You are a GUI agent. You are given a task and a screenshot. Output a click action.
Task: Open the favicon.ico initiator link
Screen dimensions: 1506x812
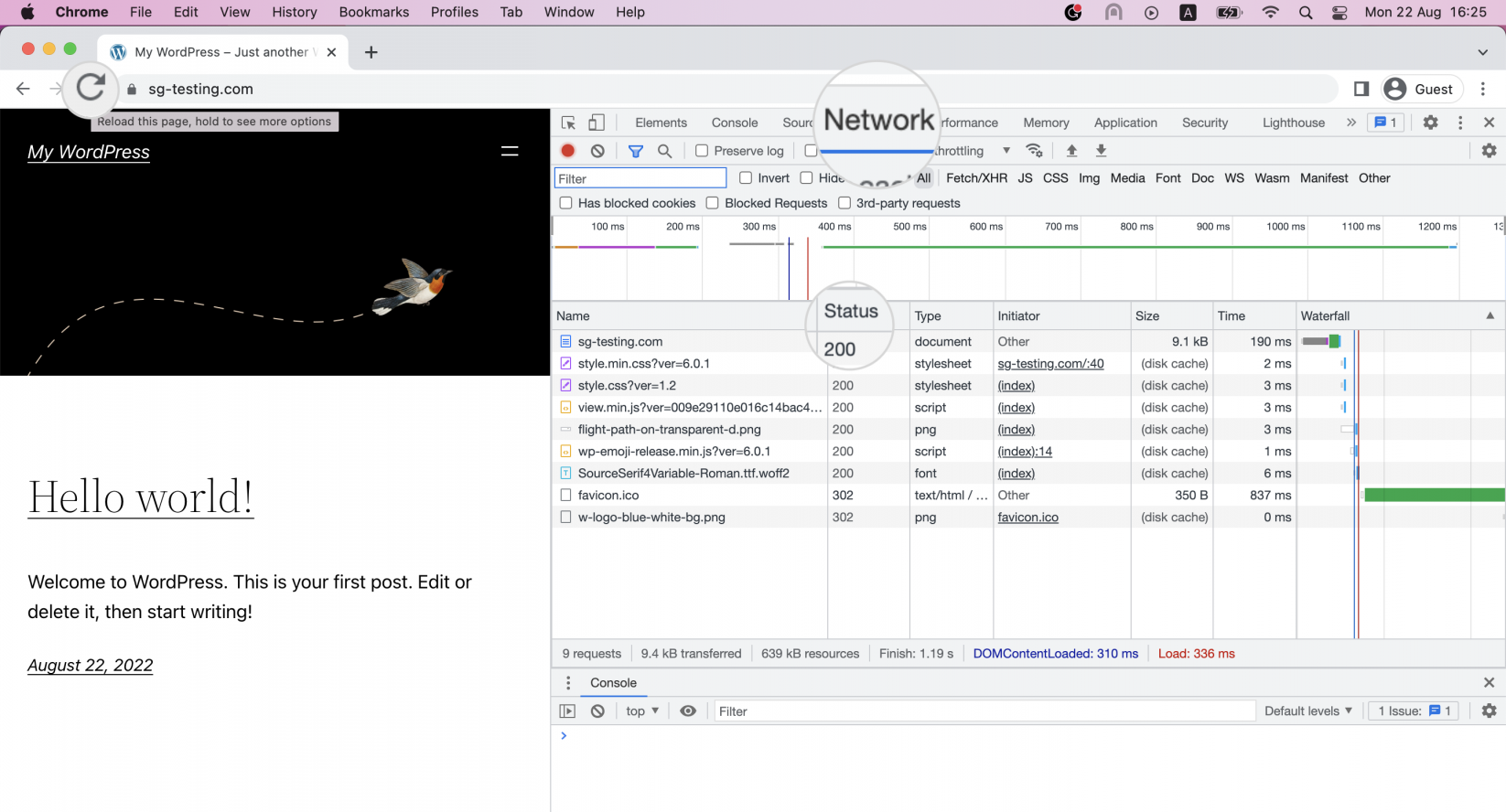tap(1027, 518)
